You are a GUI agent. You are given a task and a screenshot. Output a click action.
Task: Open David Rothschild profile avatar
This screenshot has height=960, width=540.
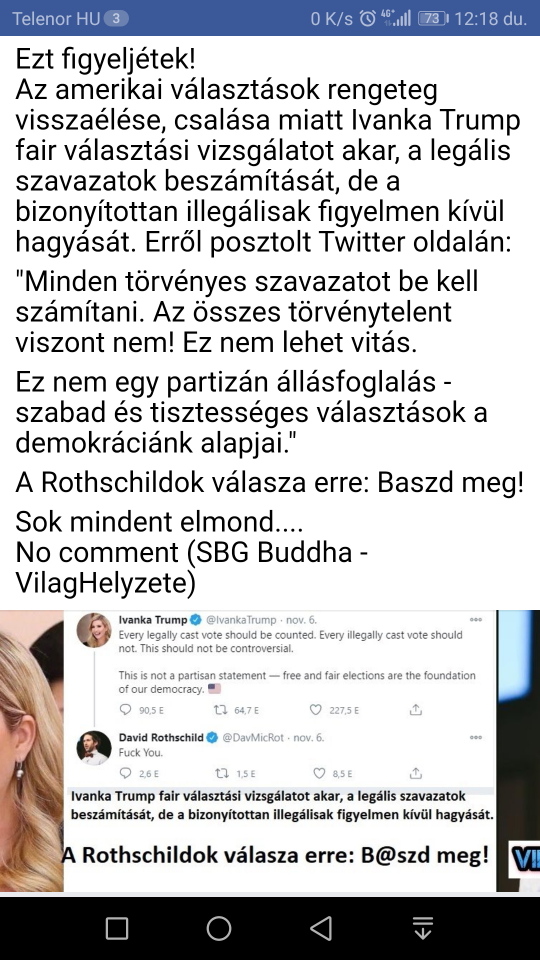[x=94, y=748]
